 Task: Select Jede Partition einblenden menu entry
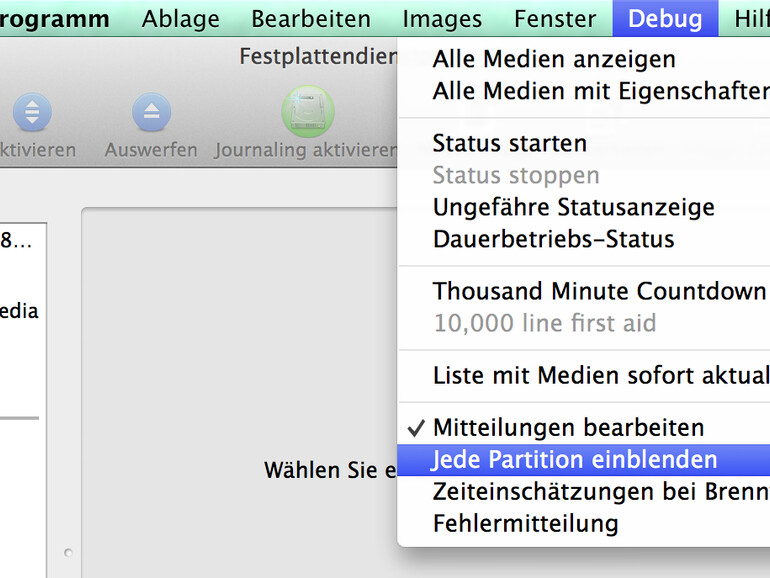click(575, 460)
